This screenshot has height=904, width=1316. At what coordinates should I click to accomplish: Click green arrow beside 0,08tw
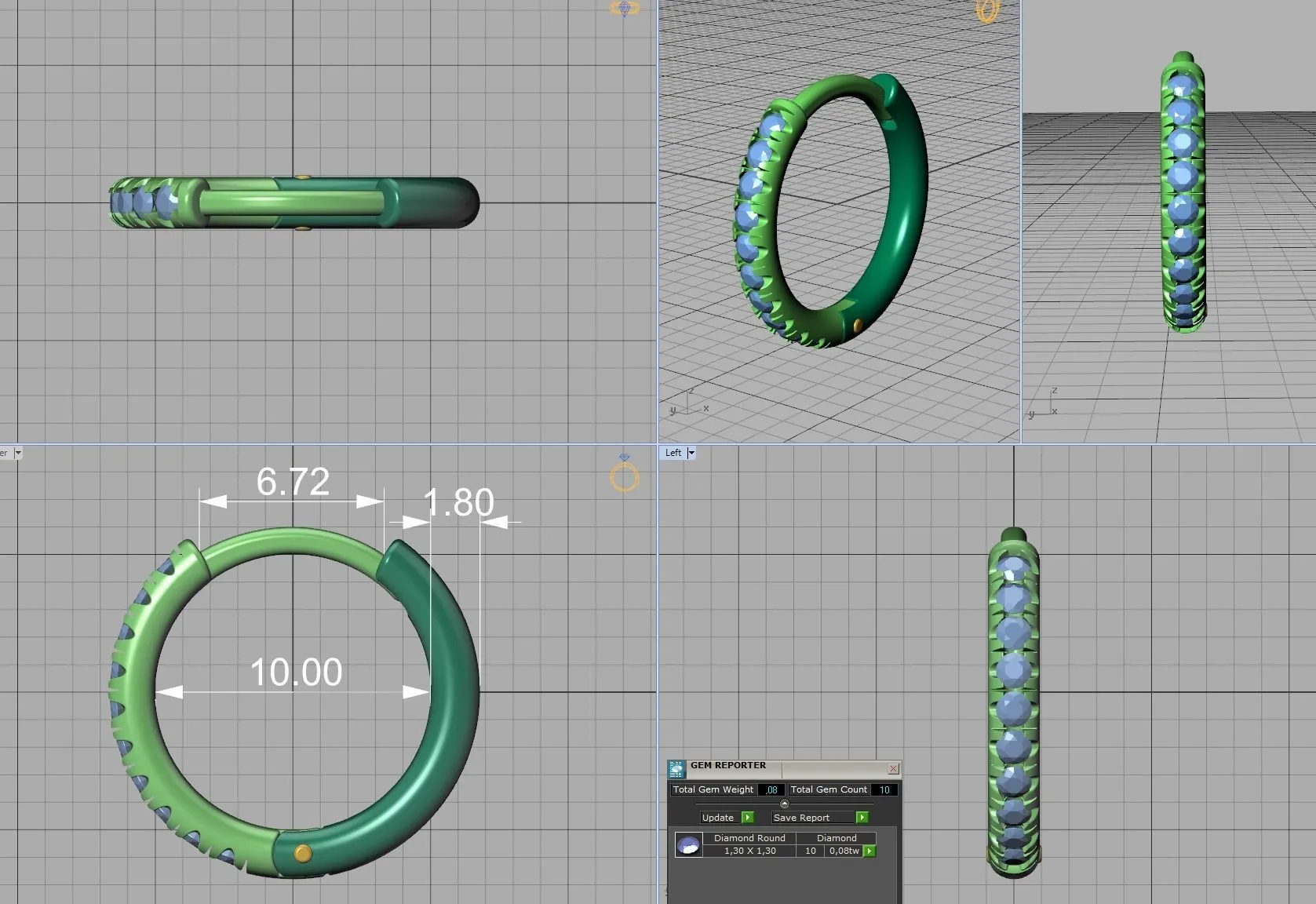(869, 851)
